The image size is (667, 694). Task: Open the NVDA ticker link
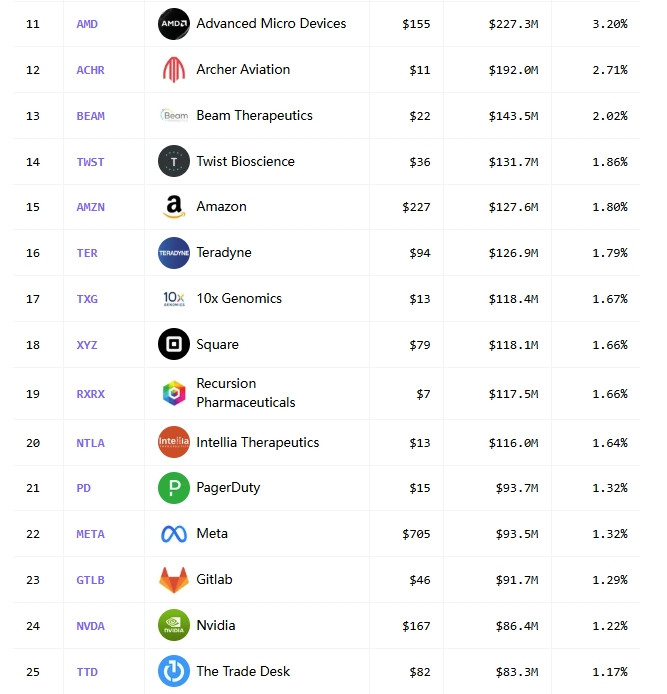(90, 626)
